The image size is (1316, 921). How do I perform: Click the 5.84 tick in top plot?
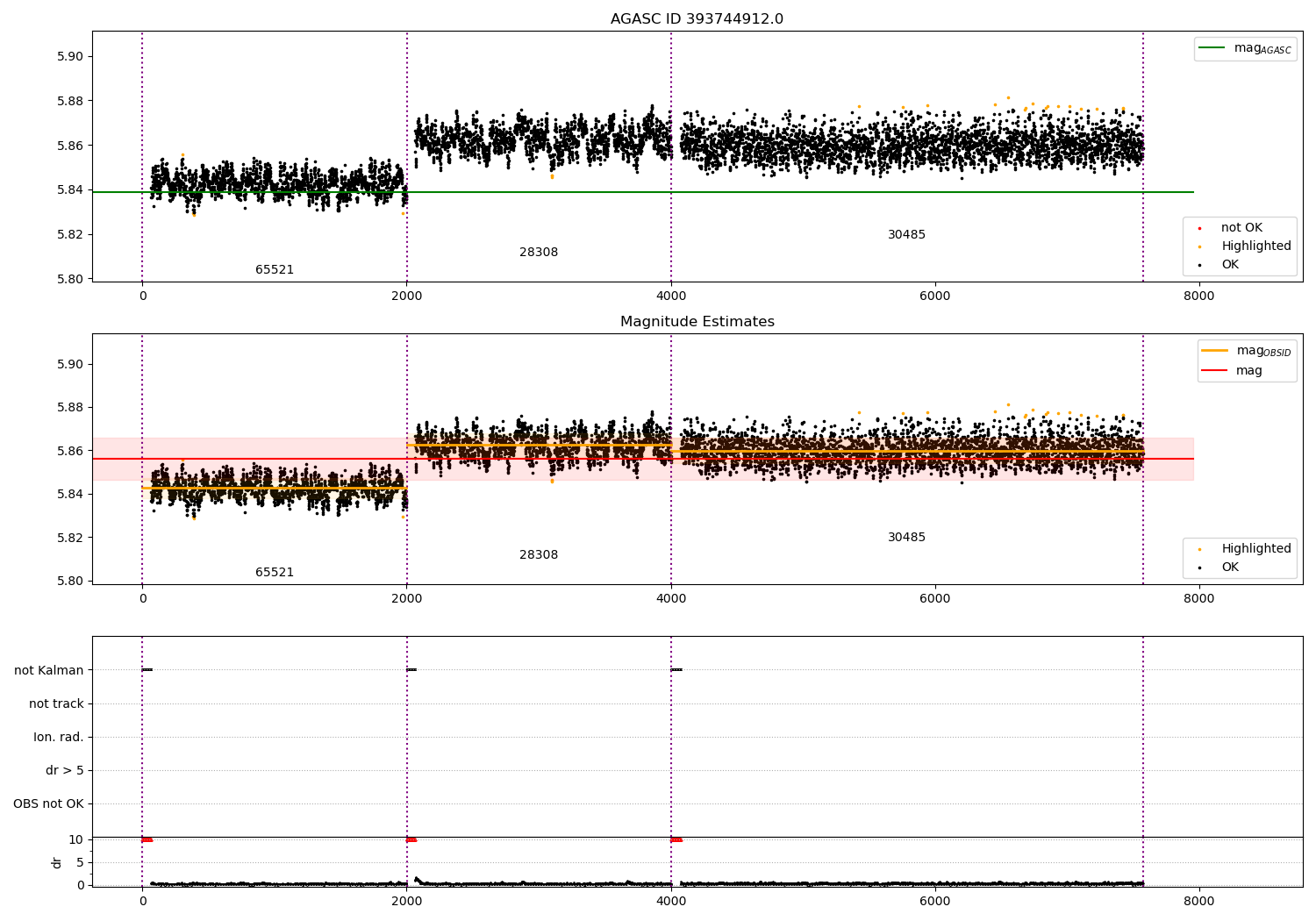[x=69, y=189]
